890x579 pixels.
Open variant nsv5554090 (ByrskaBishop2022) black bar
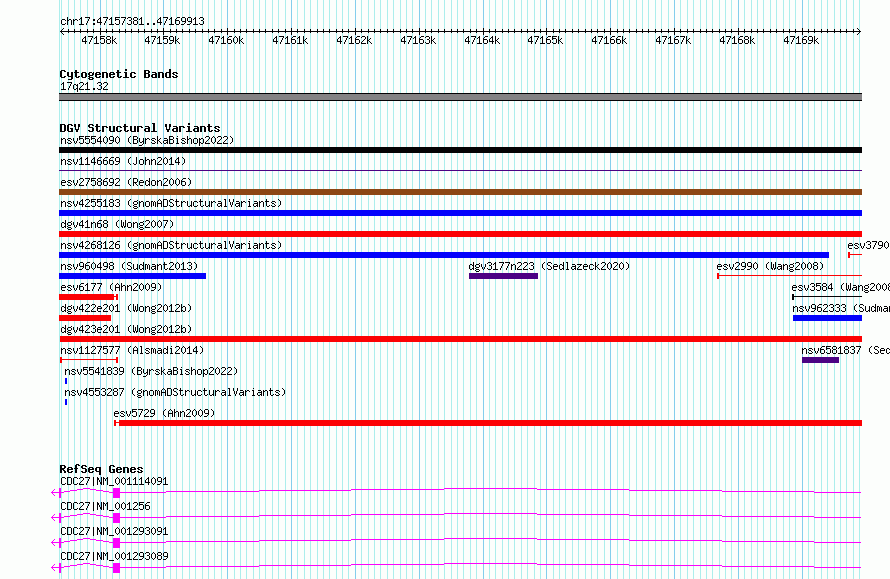pyautogui.click(x=460, y=150)
